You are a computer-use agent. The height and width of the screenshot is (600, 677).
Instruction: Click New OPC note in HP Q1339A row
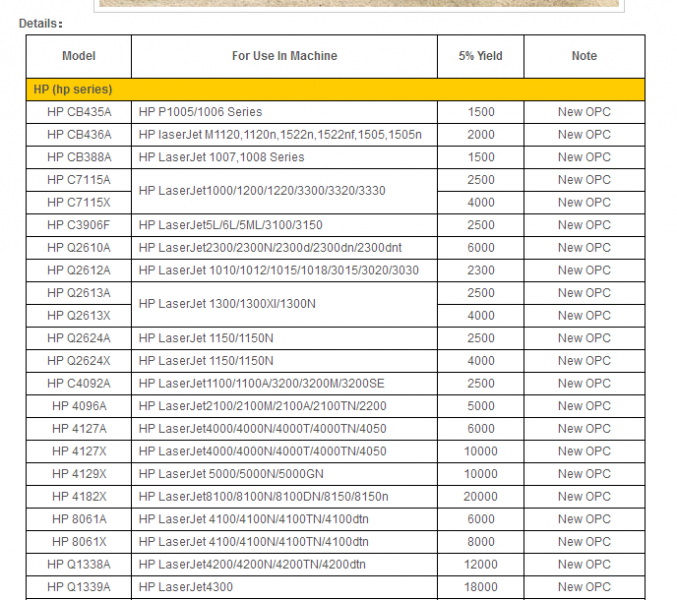click(584, 587)
